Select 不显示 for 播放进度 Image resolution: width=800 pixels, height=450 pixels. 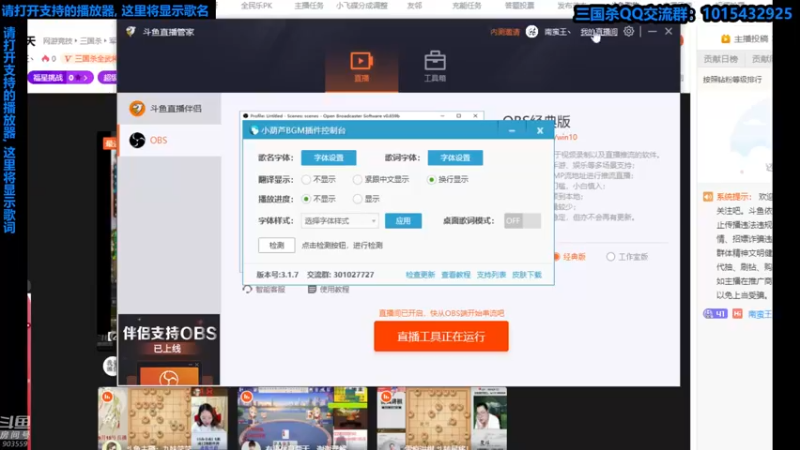point(306,199)
